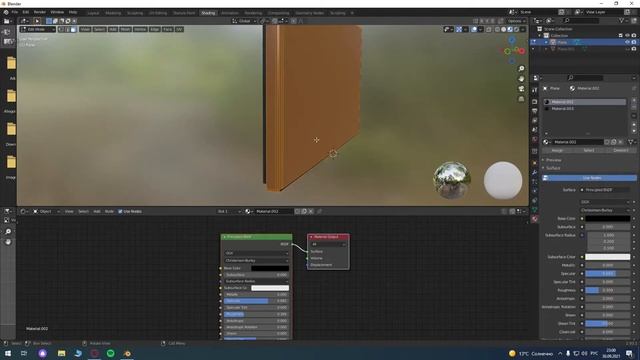
Task: Toggle viewport gizmo display button
Action: tap(459, 29)
